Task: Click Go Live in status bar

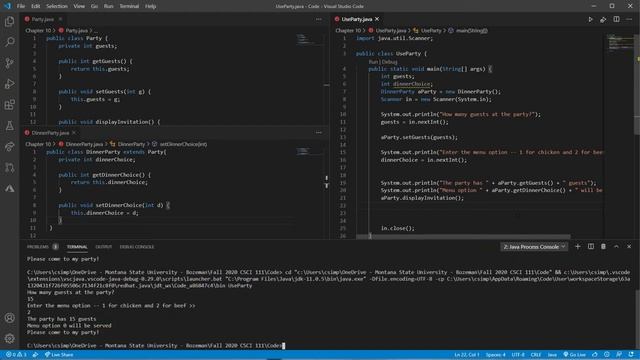Action: pyautogui.click(x=574, y=355)
